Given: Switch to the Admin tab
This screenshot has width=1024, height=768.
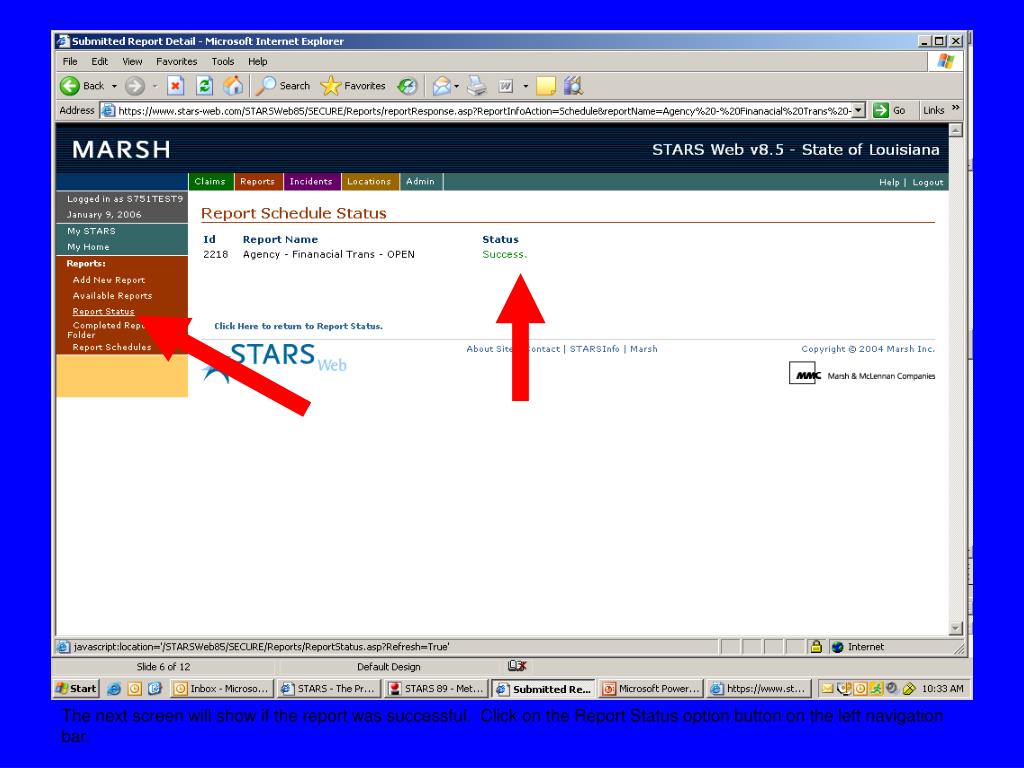Looking at the screenshot, I should tap(420, 182).
